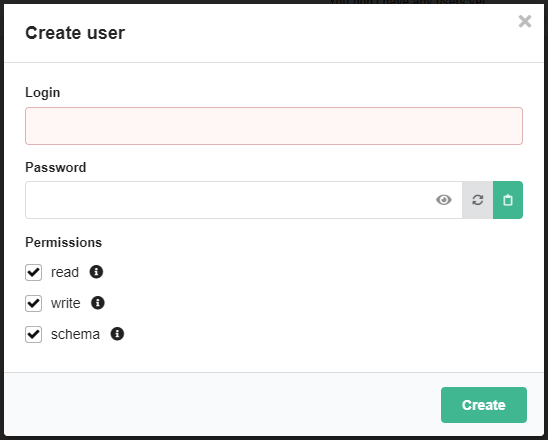This screenshot has width=548, height=440.
Task: Show password with the eye icon
Action: [x=444, y=200]
